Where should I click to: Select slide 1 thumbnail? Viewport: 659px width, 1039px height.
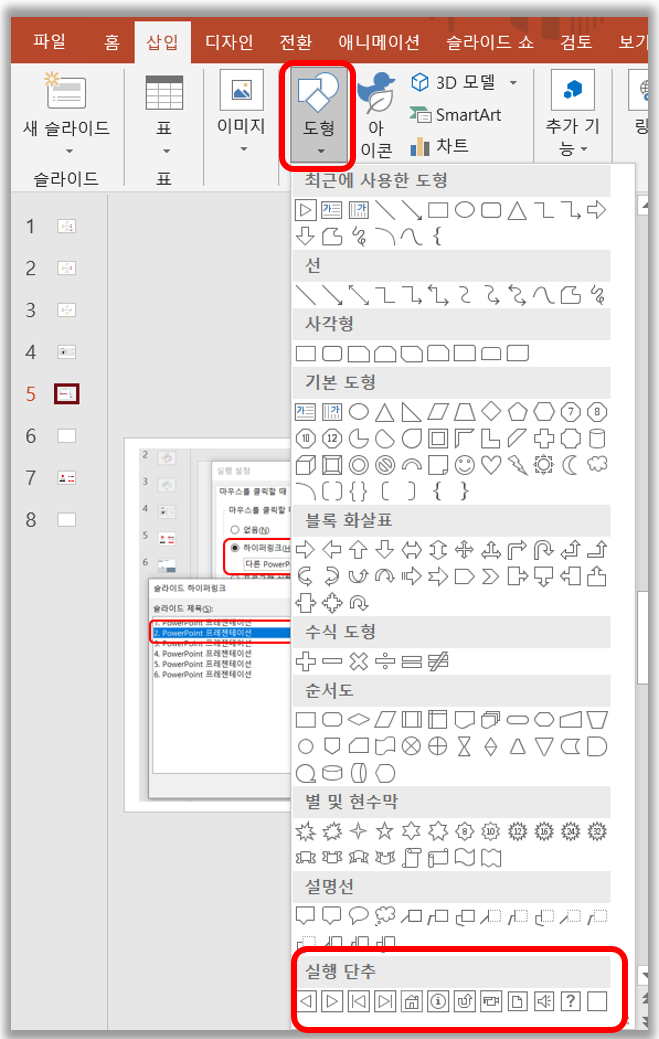coord(66,227)
